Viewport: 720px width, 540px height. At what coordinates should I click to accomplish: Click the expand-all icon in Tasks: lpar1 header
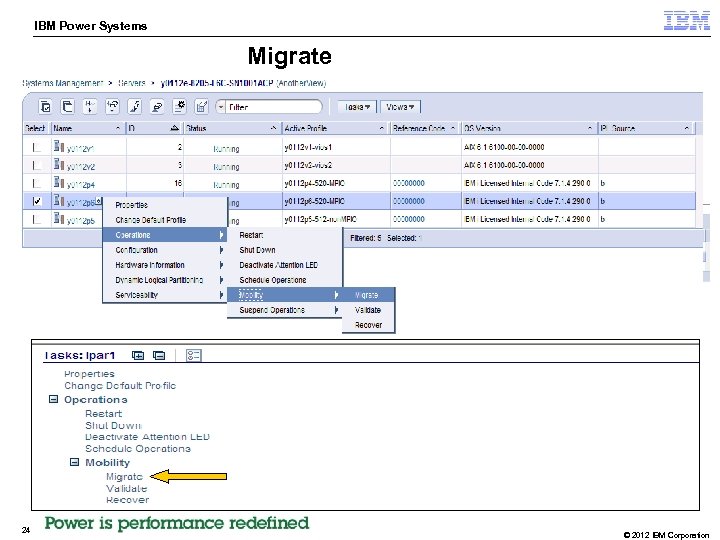(x=138, y=355)
